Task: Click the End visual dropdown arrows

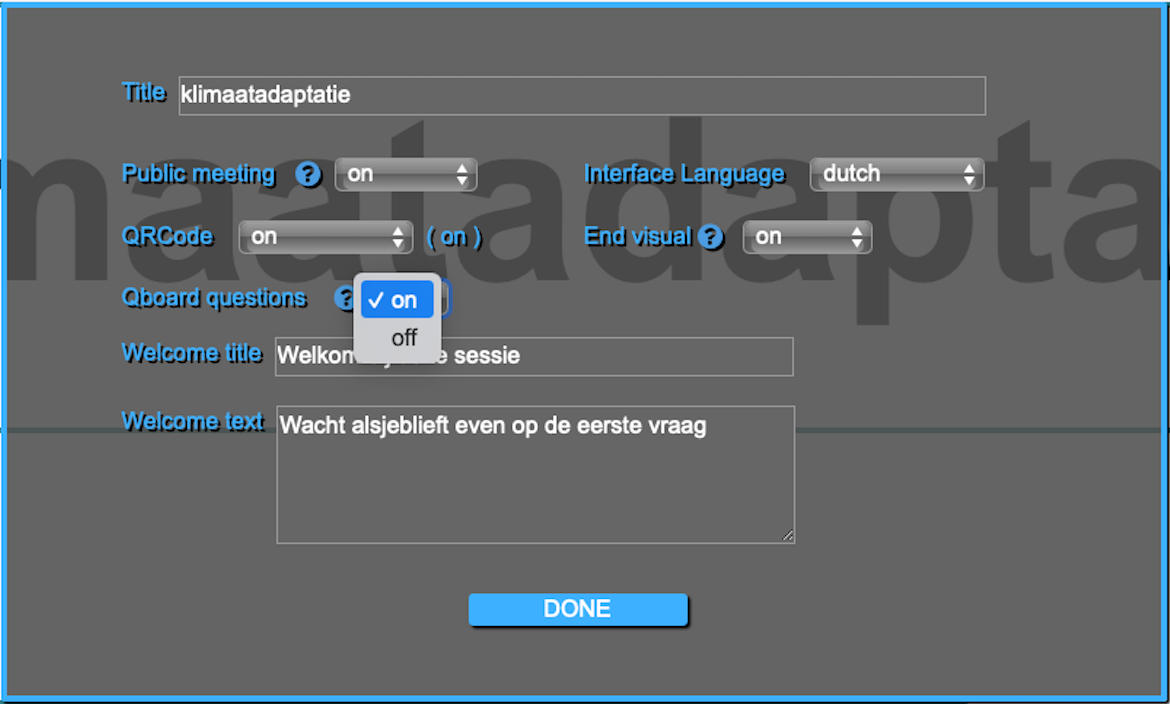Action: point(856,237)
